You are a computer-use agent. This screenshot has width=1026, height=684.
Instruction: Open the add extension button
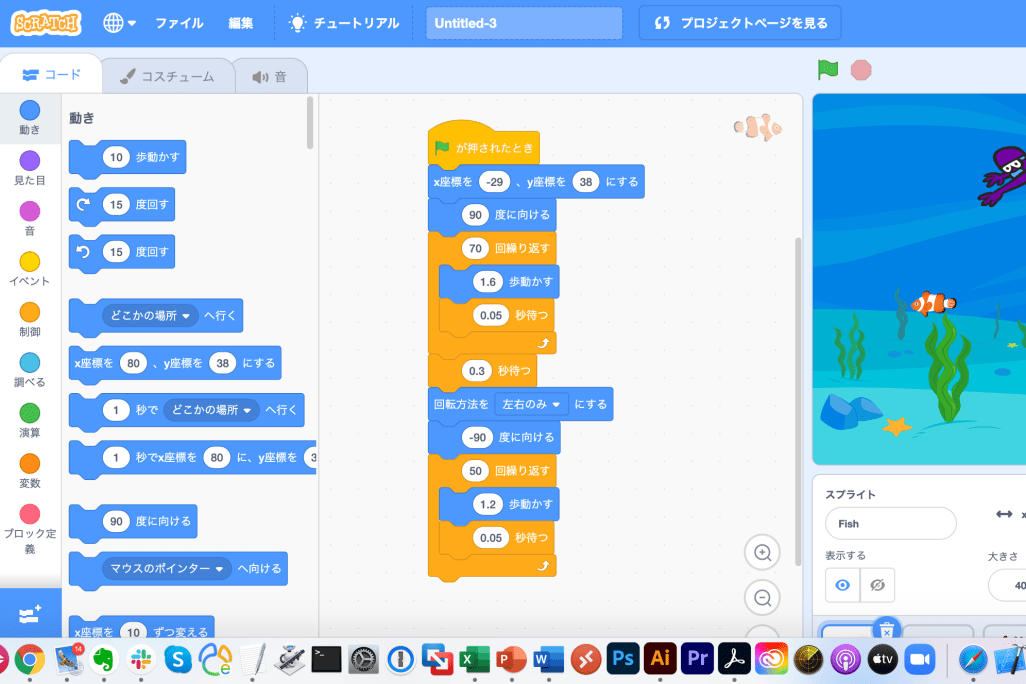[x=30, y=612]
